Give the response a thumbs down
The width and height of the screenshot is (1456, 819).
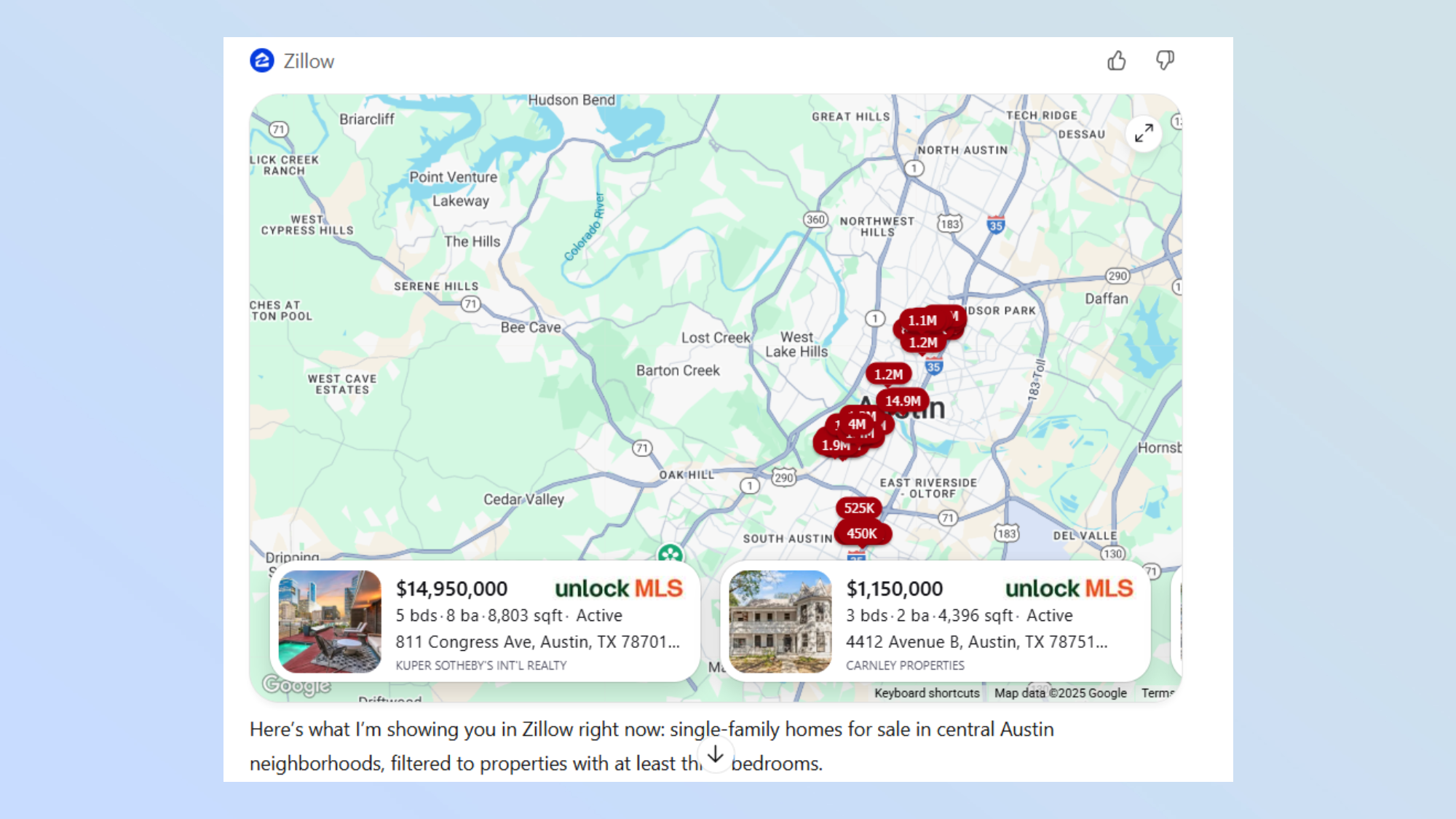tap(1164, 61)
